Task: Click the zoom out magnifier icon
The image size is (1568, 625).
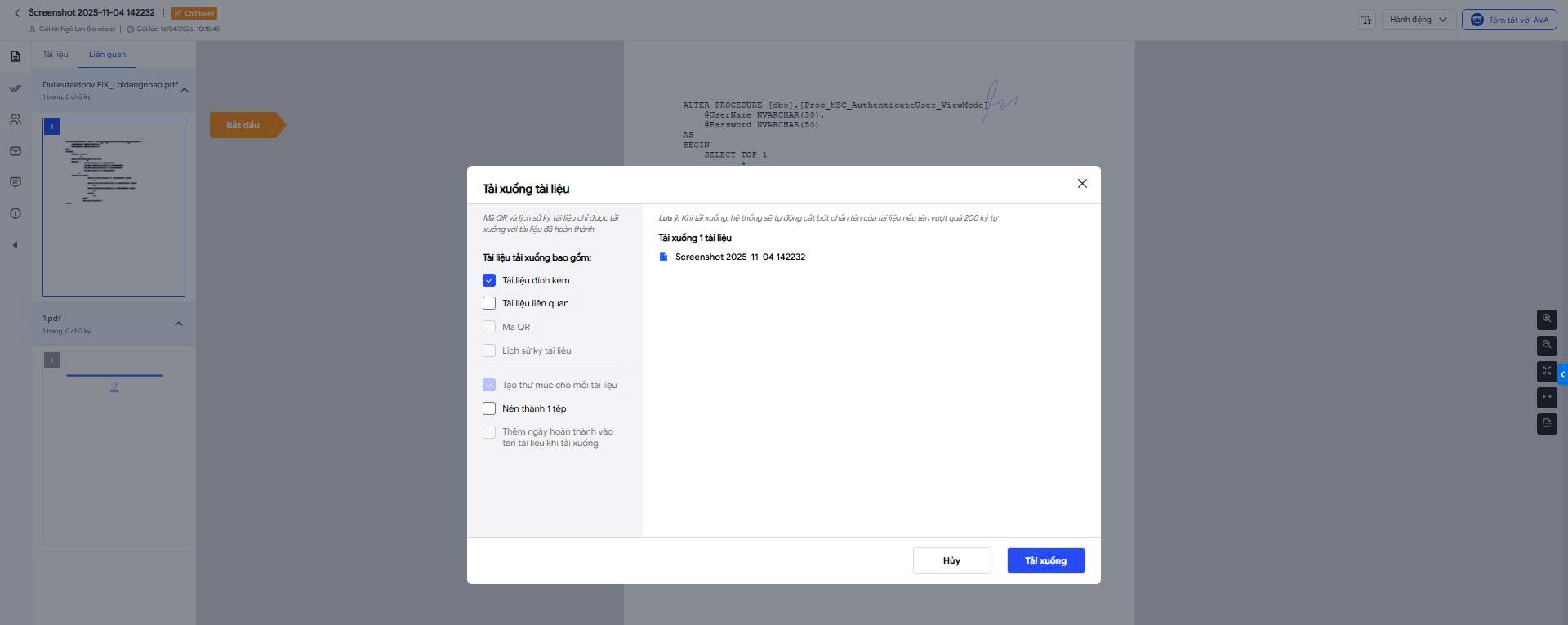Action: (x=1547, y=346)
